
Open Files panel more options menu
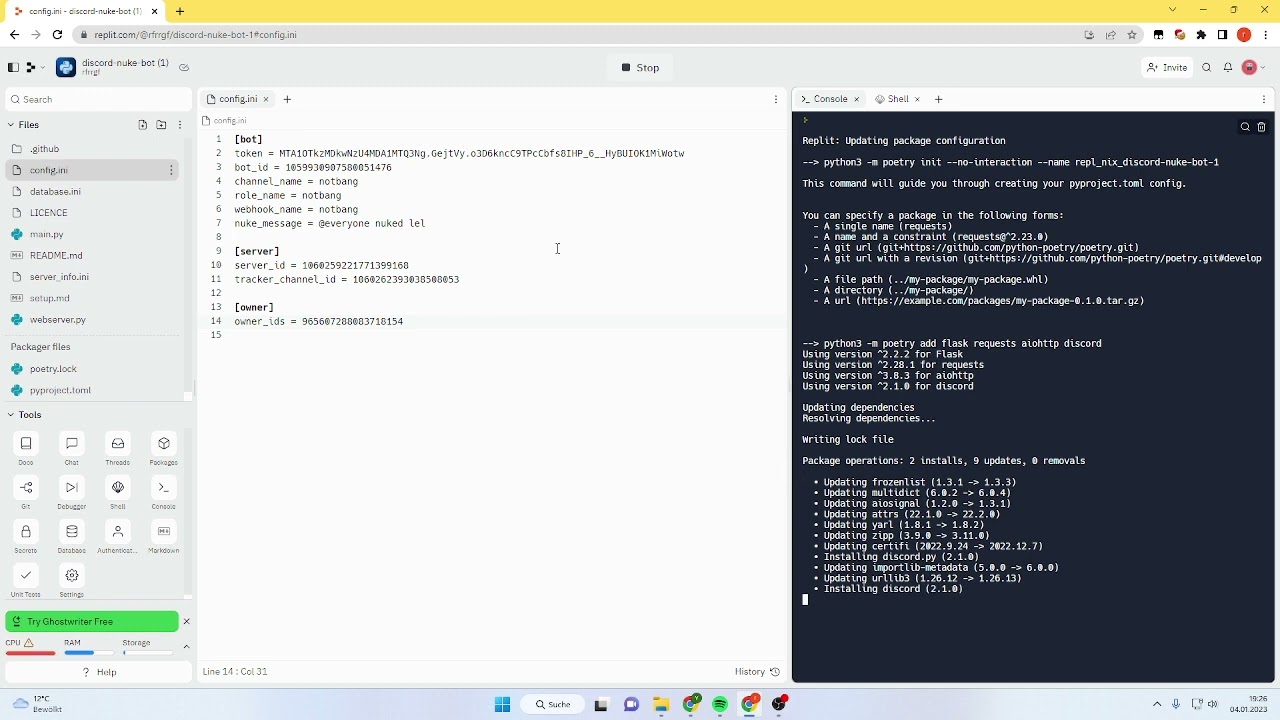click(x=180, y=125)
